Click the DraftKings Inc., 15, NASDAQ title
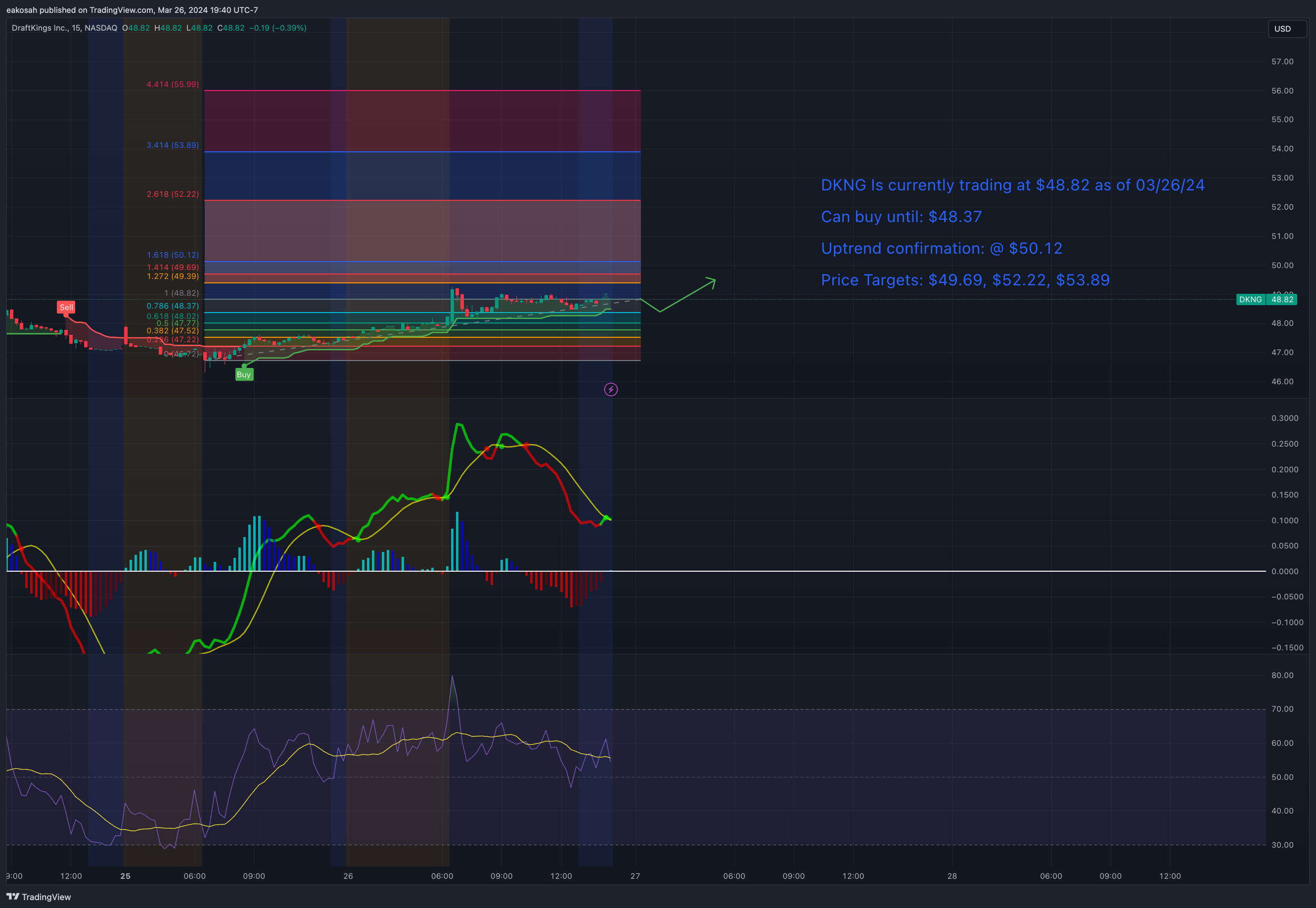1316x908 pixels. click(64, 28)
